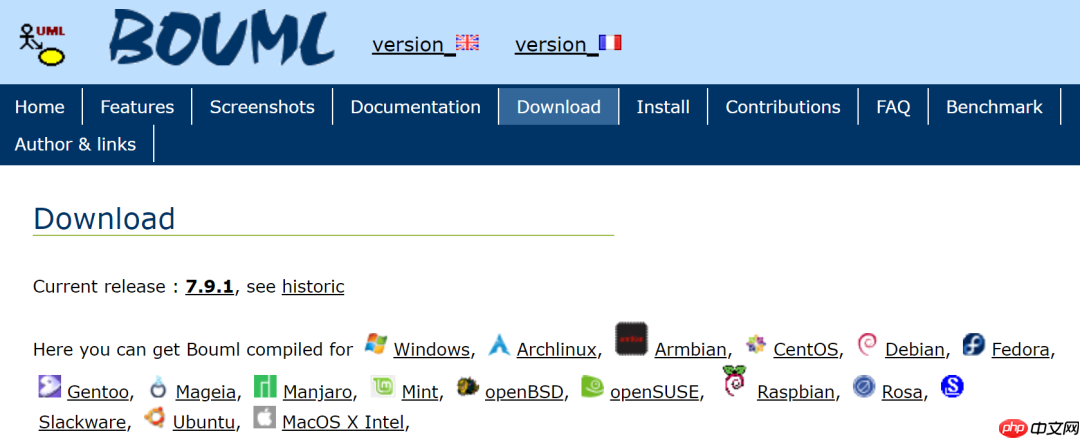1080x438 pixels.
Task: Follow the Archlinux download link
Action: pyautogui.click(x=557, y=349)
